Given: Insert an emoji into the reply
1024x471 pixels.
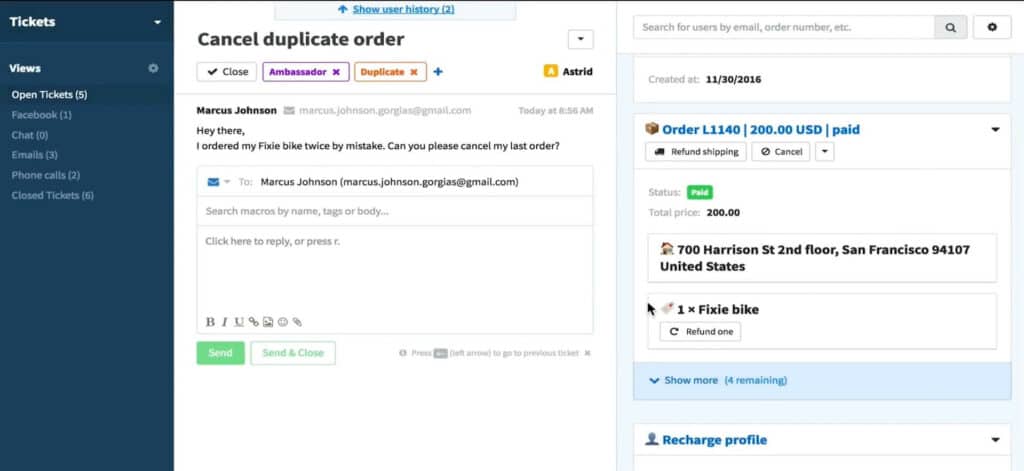Looking at the screenshot, I should 283,322.
